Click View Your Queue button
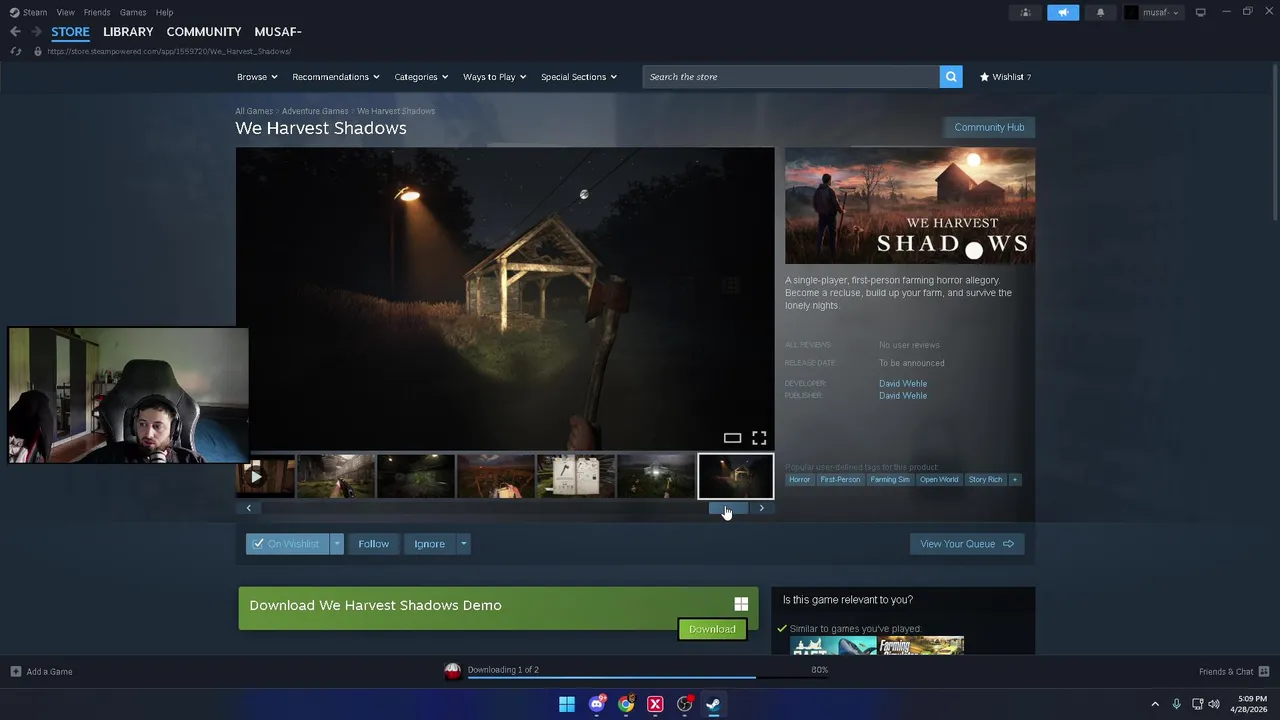 coord(967,544)
